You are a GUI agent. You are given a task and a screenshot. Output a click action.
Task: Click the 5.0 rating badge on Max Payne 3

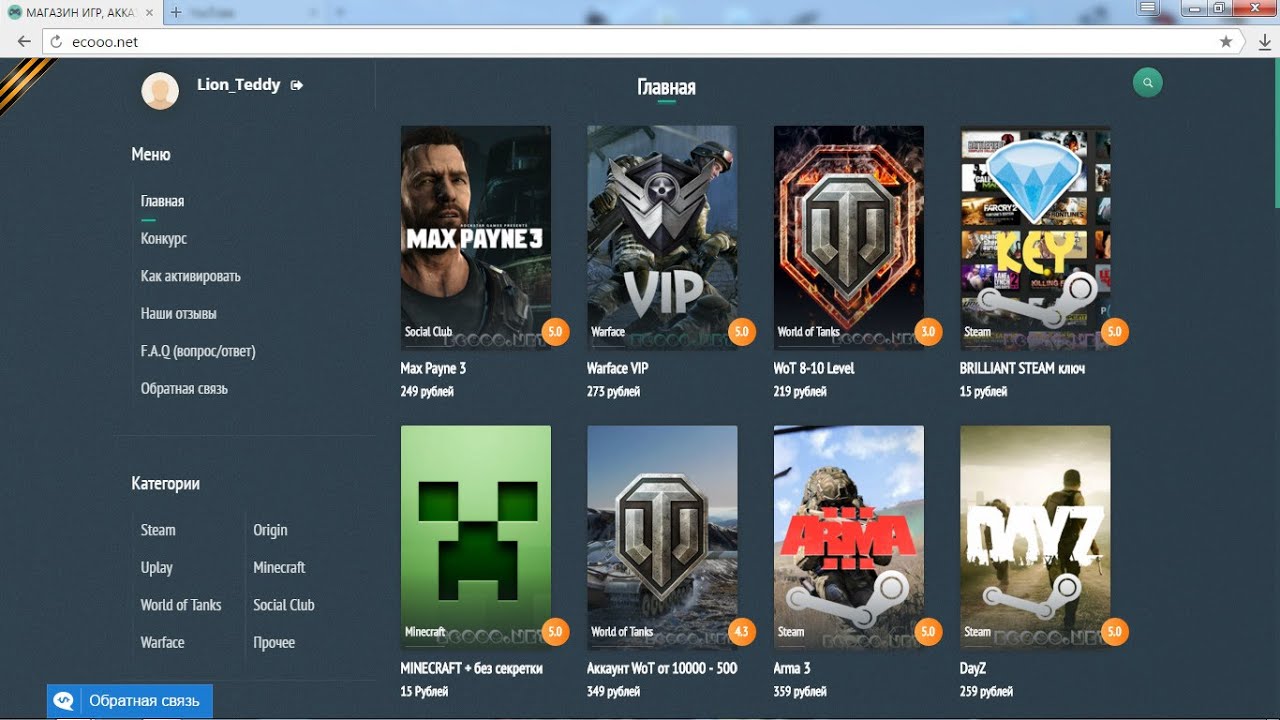point(555,331)
